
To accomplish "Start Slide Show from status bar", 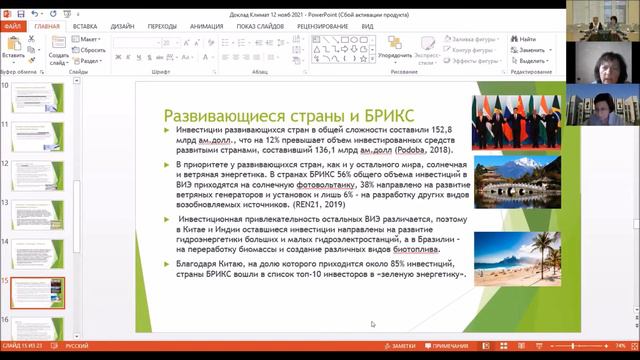I will click(539, 346).
